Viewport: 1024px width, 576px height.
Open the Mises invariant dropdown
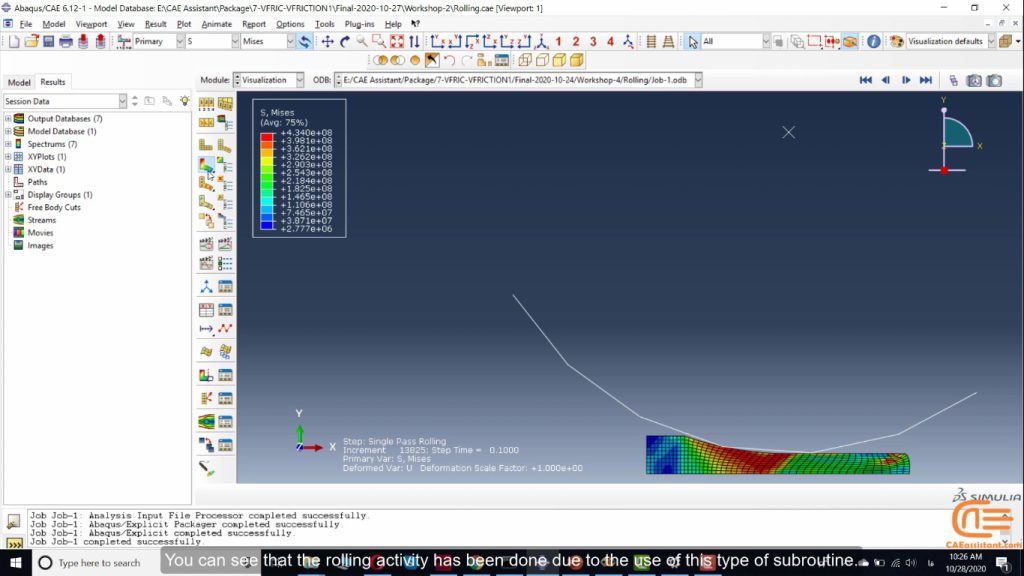pyautogui.click(x=290, y=42)
